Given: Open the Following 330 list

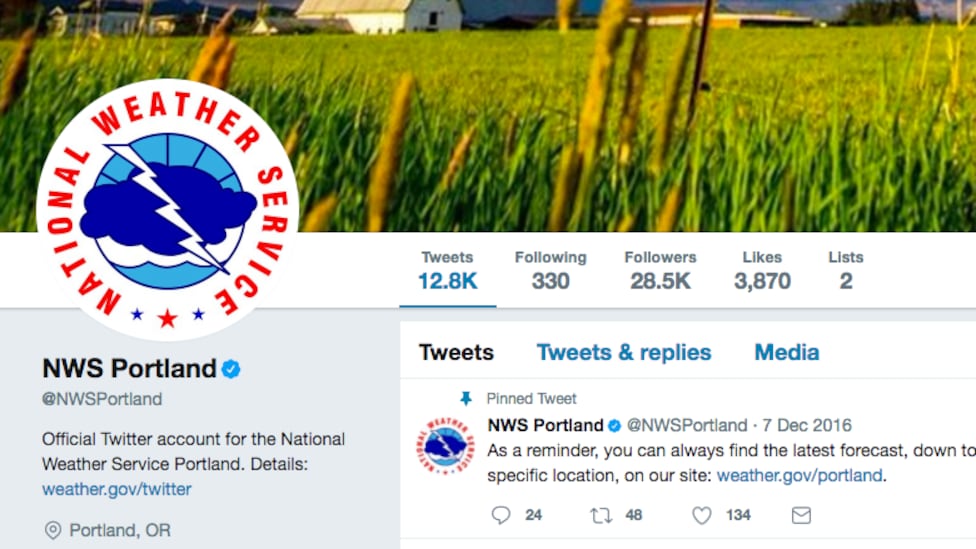Looking at the screenshot, I should [550, 271].
